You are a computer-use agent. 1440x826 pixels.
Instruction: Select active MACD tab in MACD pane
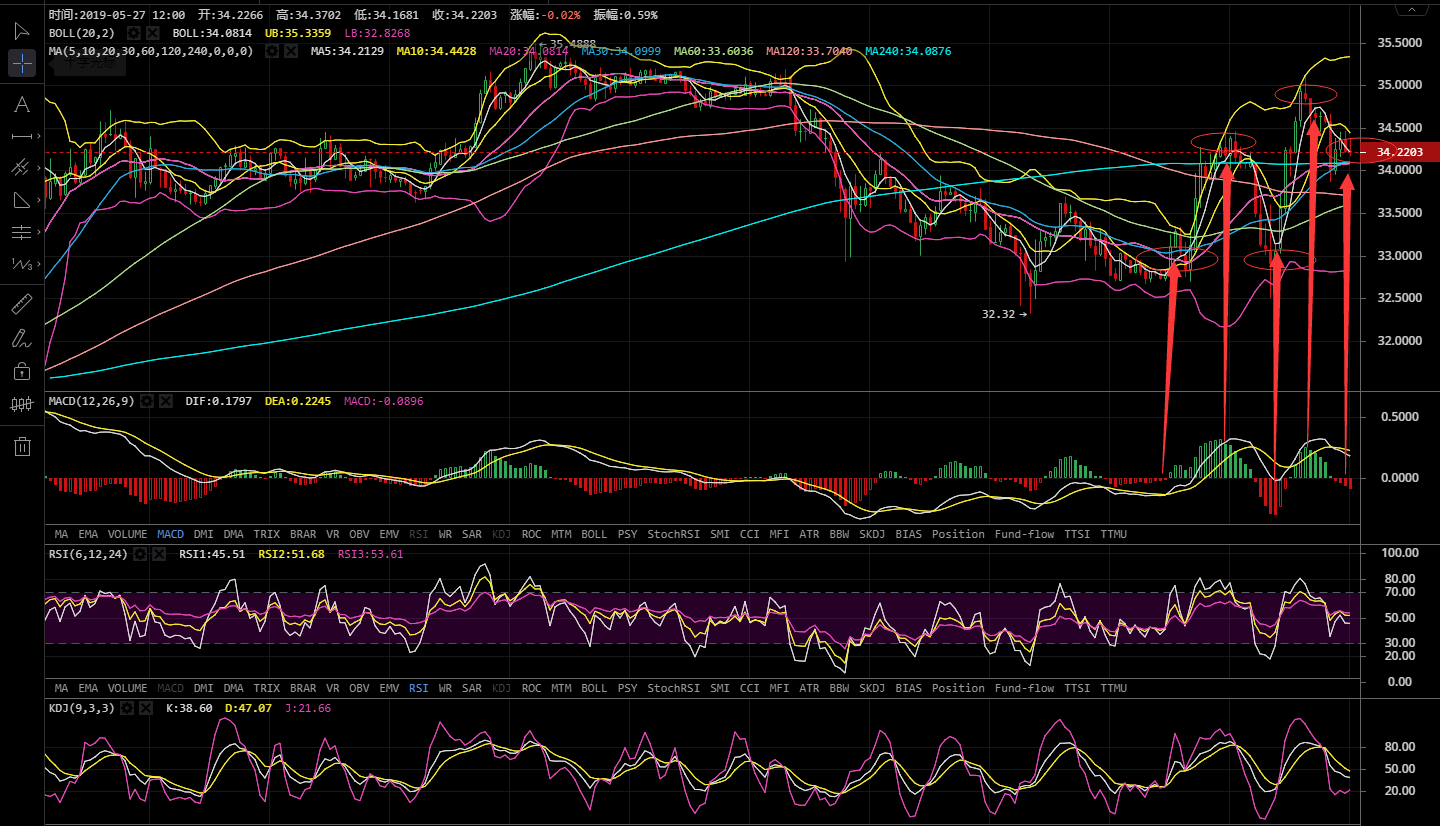point(170,534)
